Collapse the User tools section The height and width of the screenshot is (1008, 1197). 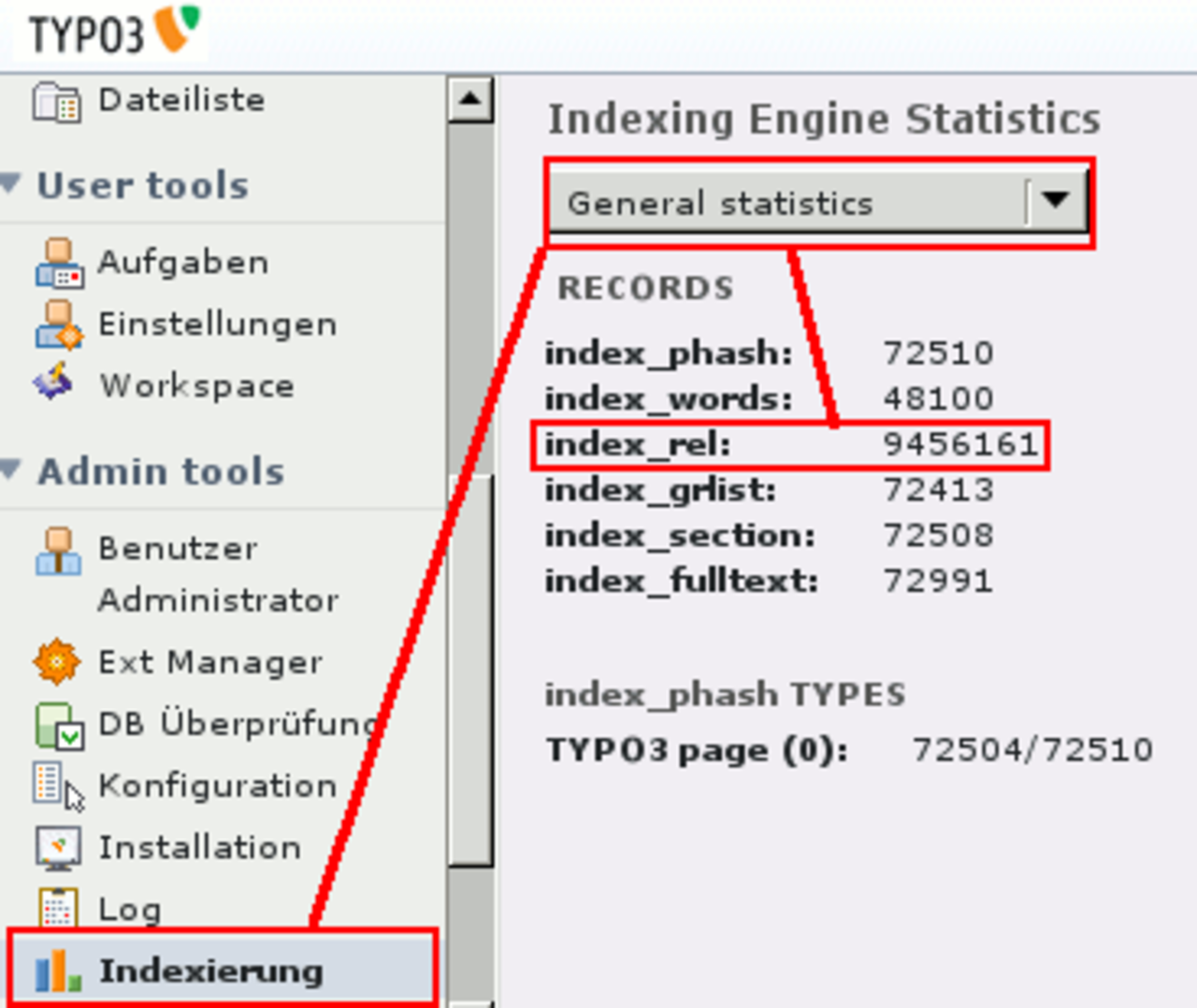11,182
